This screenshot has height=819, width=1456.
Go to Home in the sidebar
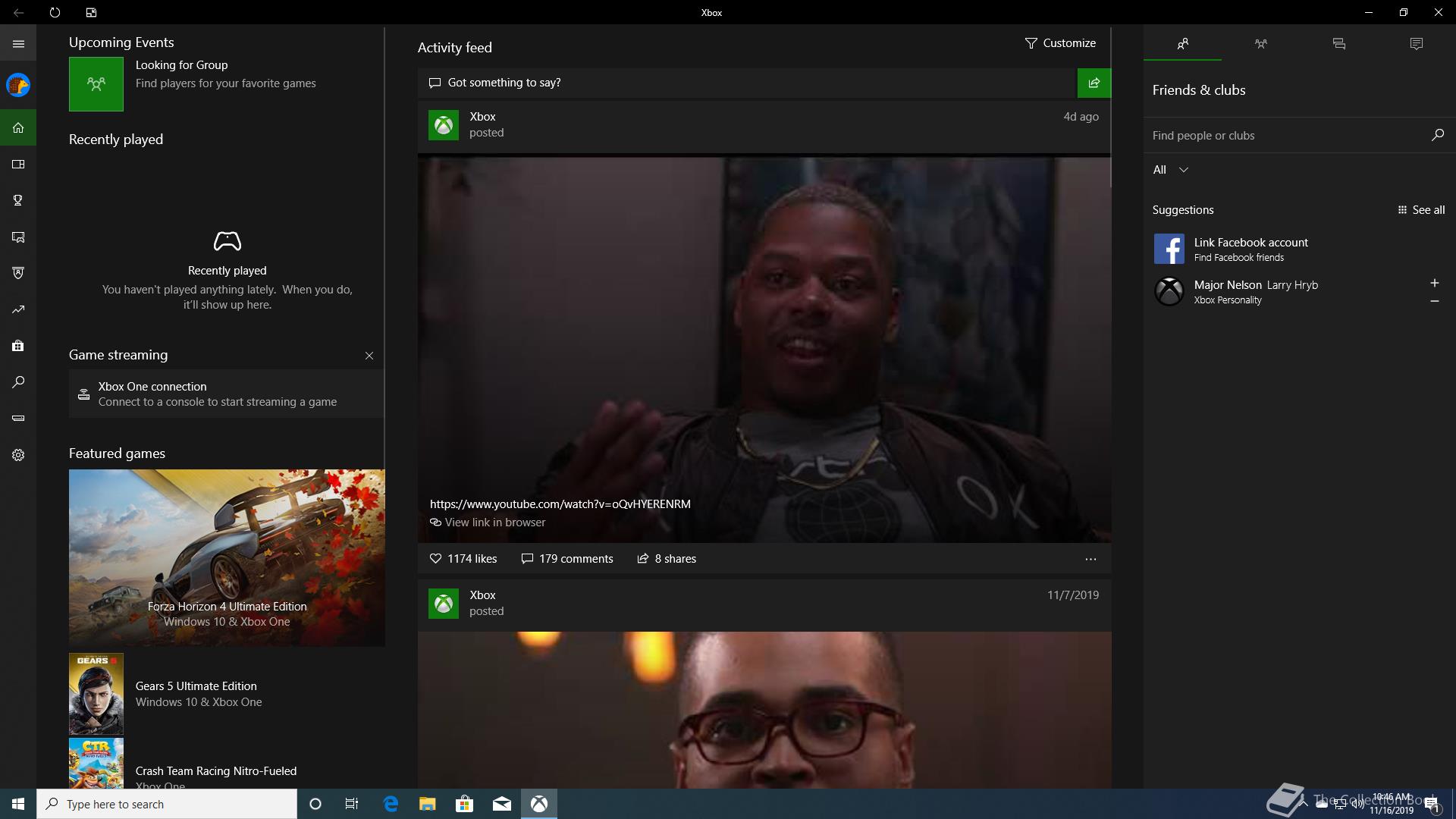(18, 127)
